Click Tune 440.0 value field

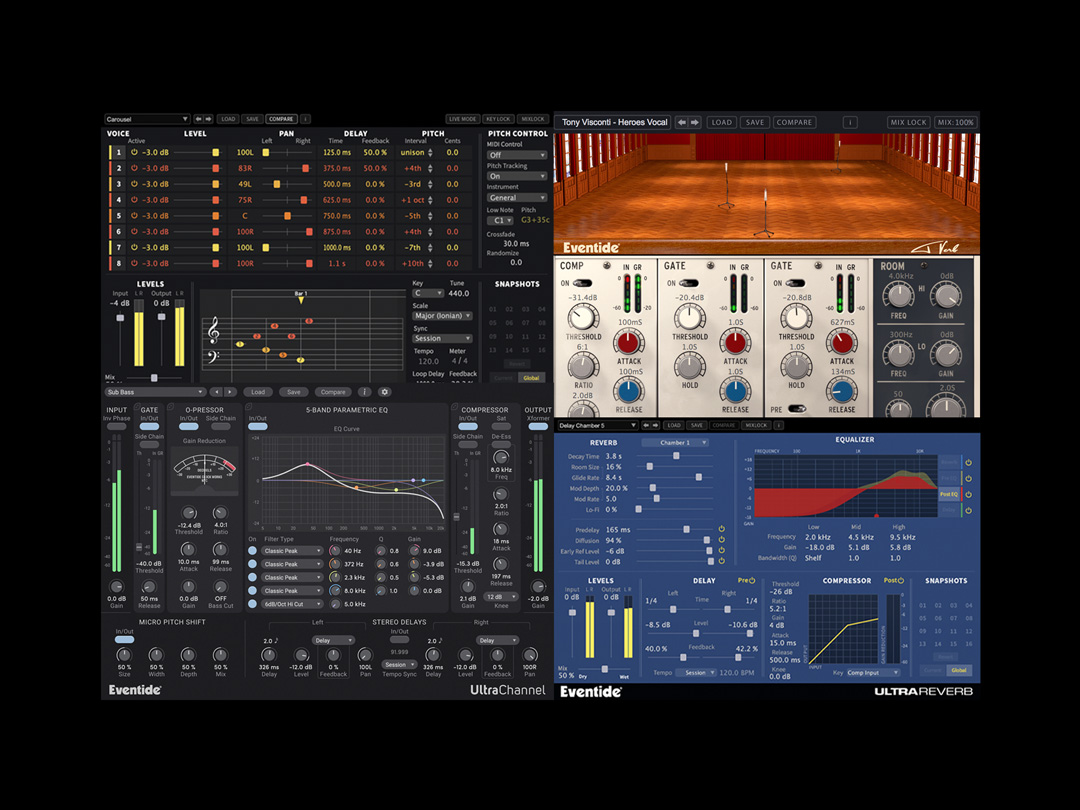(459, 293)
